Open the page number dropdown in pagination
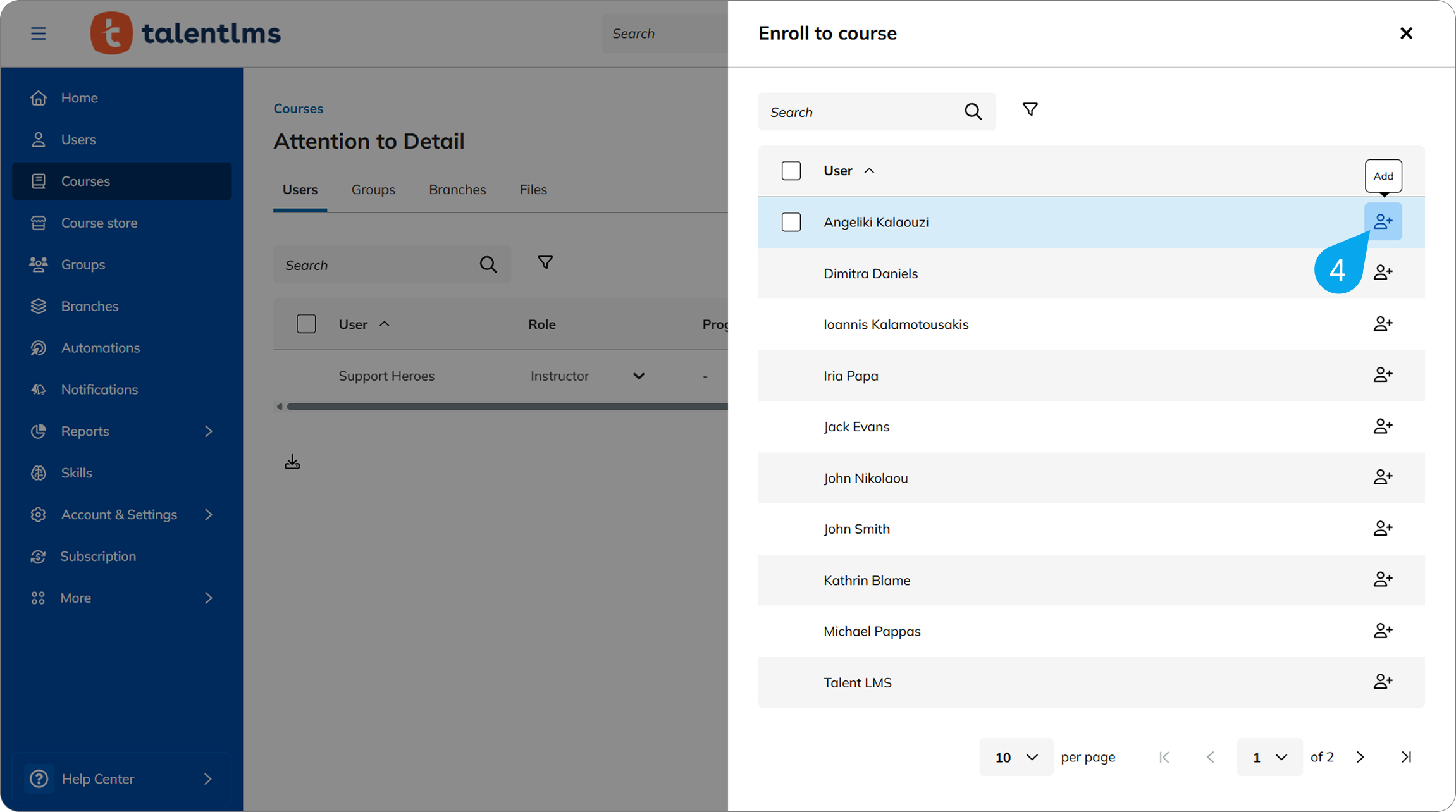Viewport: 1456px width, 812px height. (x=1269, y=757)
